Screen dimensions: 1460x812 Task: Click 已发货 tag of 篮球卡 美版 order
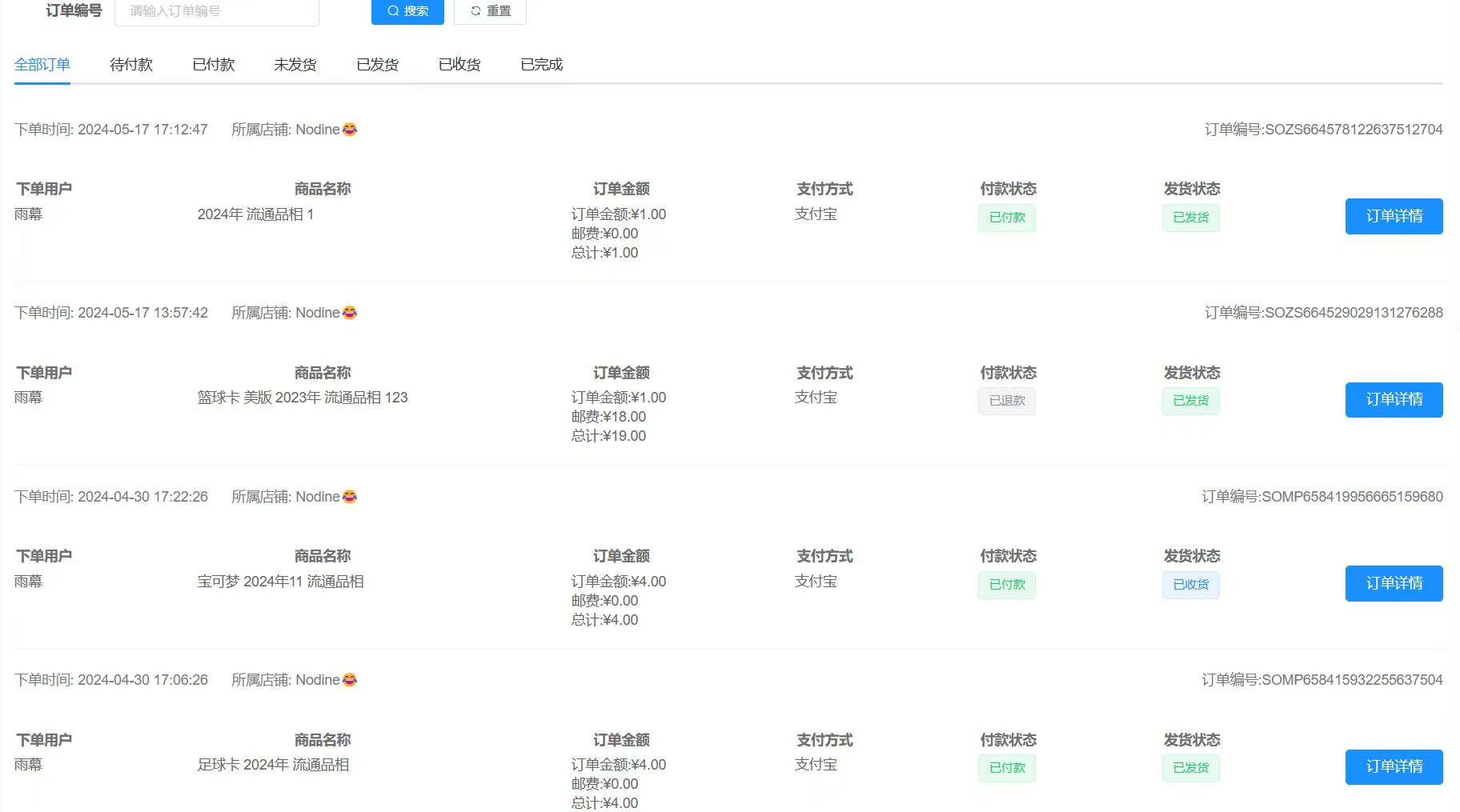click(x=1191, y=401)
